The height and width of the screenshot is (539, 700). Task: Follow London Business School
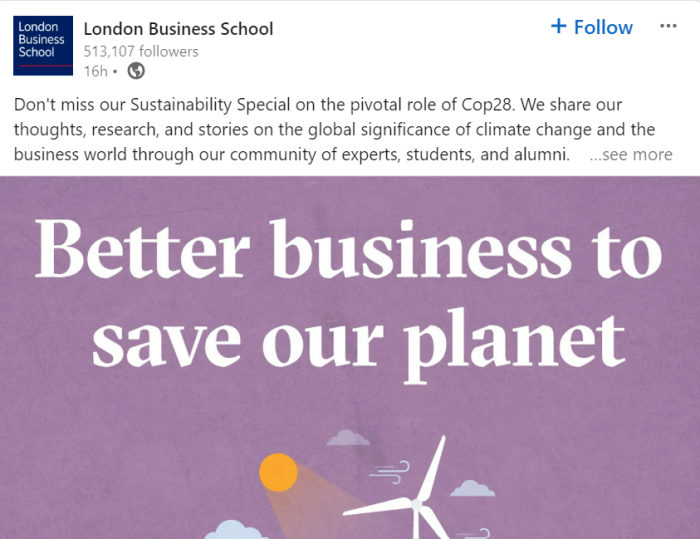[592, 27]
